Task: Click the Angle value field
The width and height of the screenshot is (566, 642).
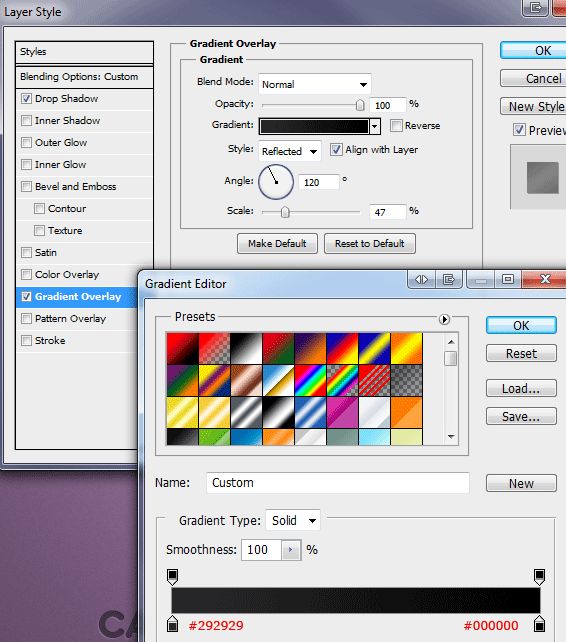Action: click(319, 182)
